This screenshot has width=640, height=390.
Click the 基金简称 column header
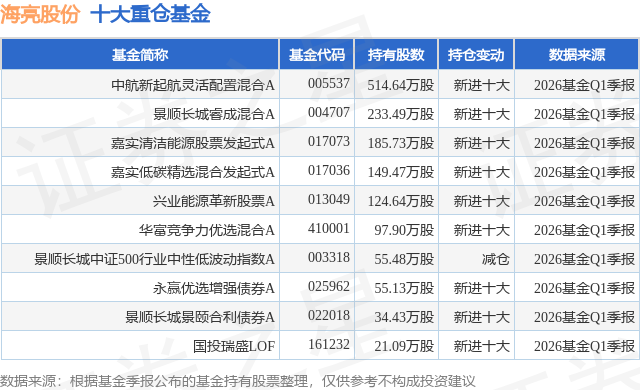[x=140, y=55]
